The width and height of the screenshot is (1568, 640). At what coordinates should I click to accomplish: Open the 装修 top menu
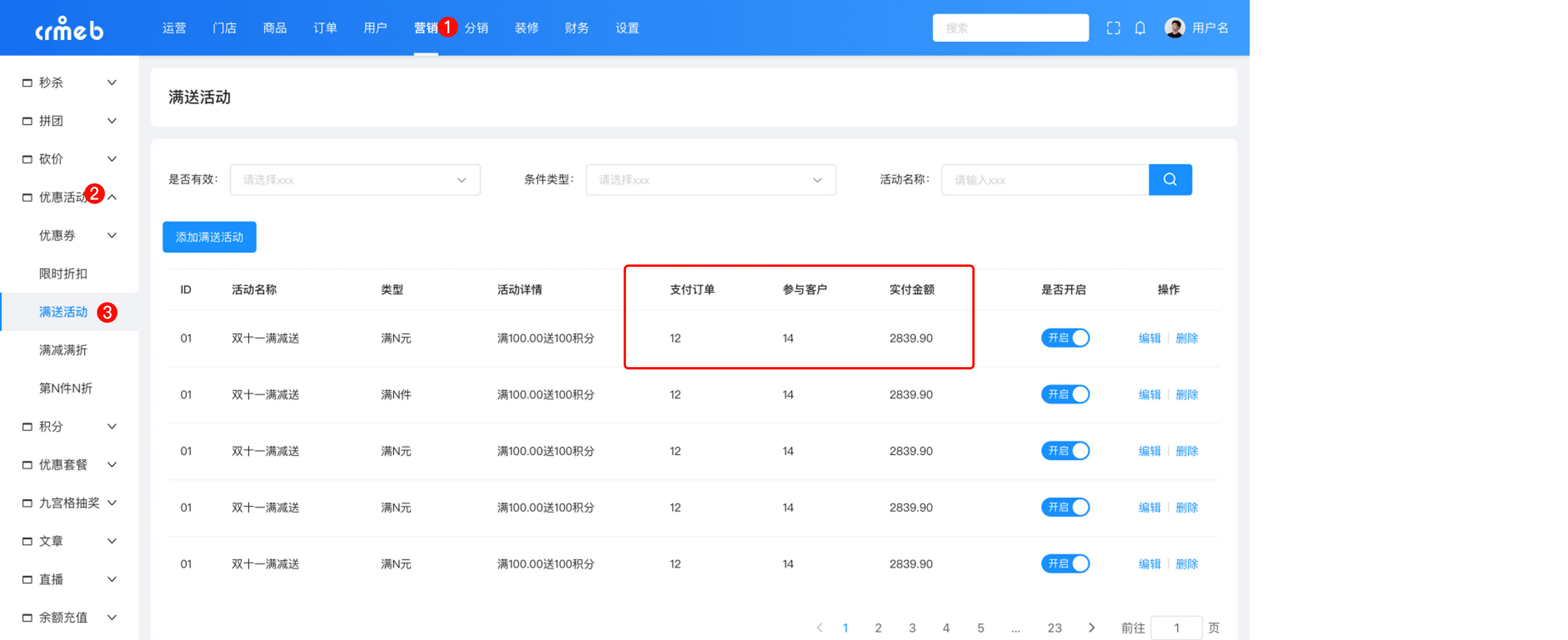click(x=527, y=28)
